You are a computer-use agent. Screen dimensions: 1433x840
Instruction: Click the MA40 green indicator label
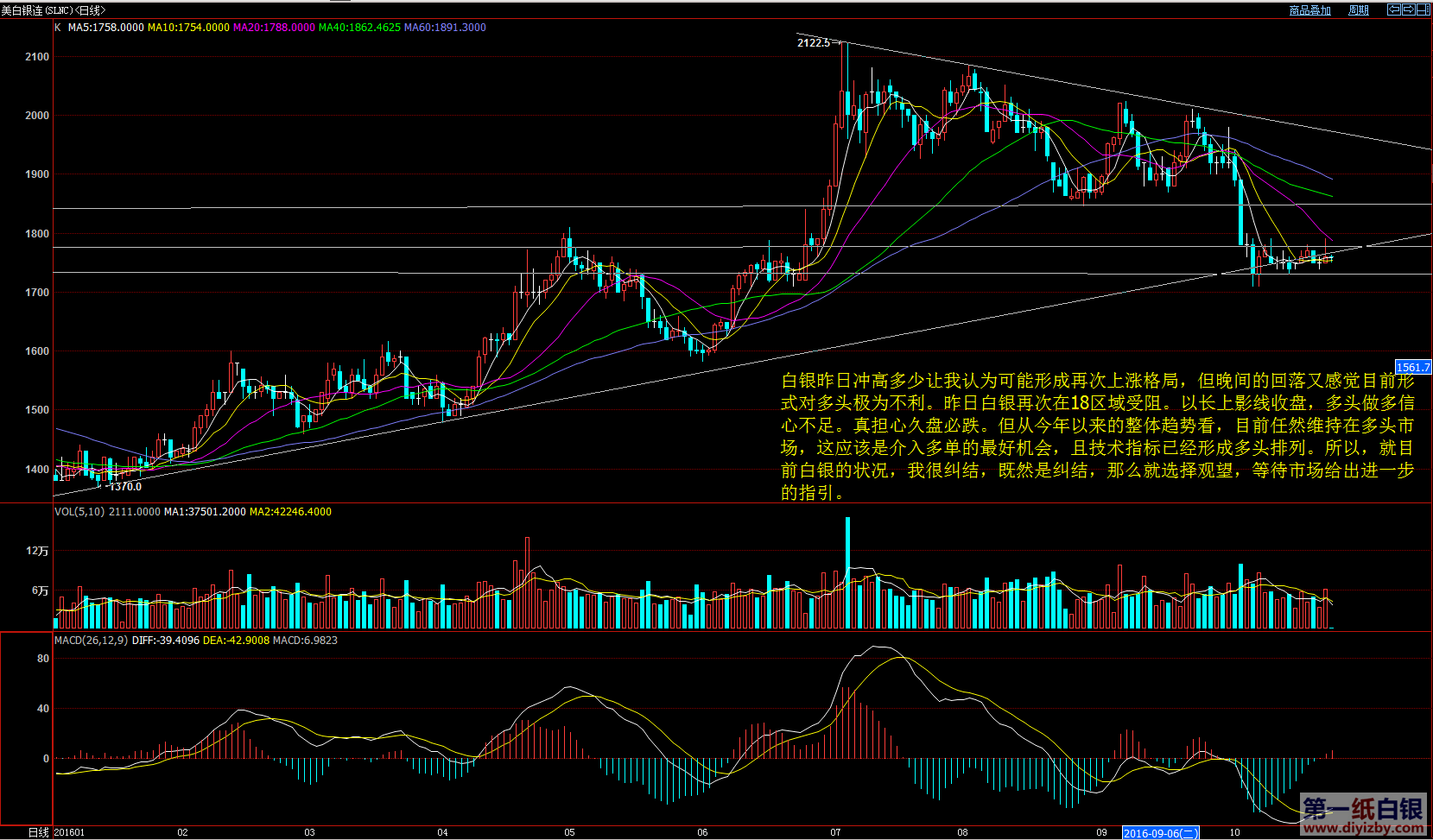[359, 28]
